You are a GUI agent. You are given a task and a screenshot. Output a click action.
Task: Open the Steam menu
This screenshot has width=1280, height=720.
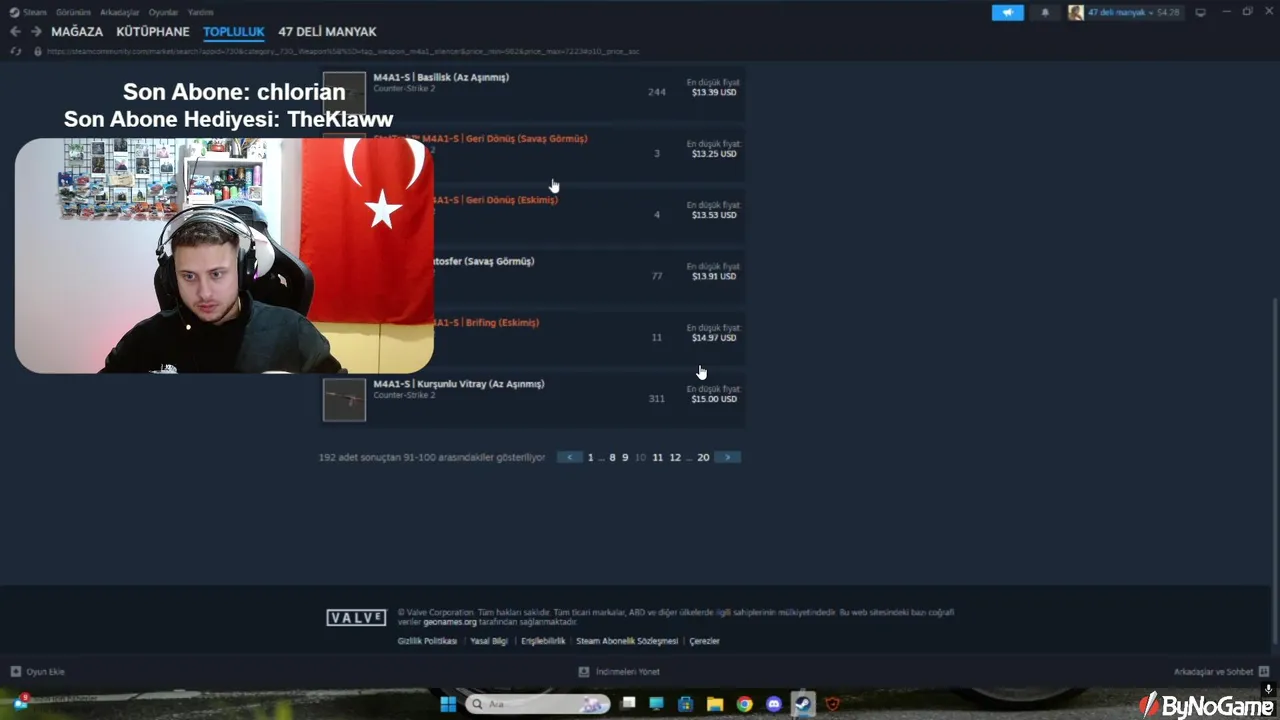pyautogui.click(x=35, y=12)
